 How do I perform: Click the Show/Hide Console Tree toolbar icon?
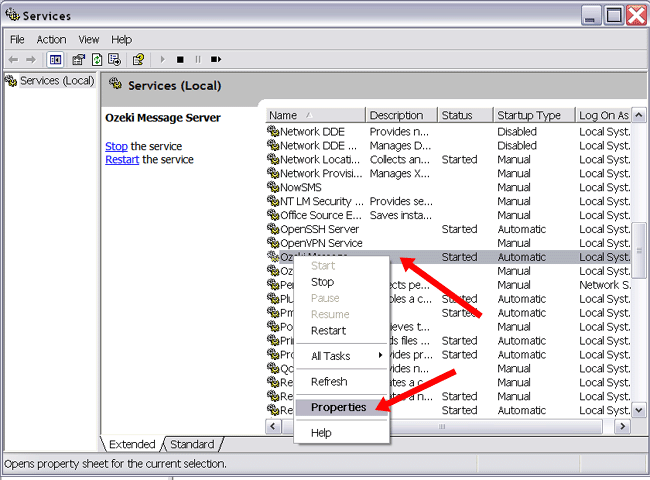(56, 59)
